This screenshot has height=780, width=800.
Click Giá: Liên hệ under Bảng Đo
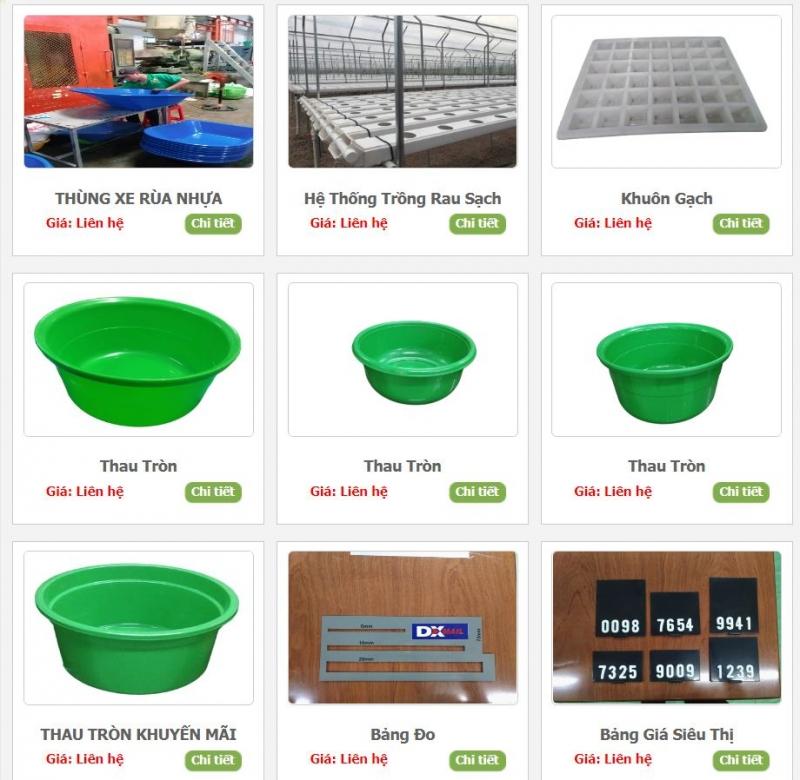[x=348, y=759]
